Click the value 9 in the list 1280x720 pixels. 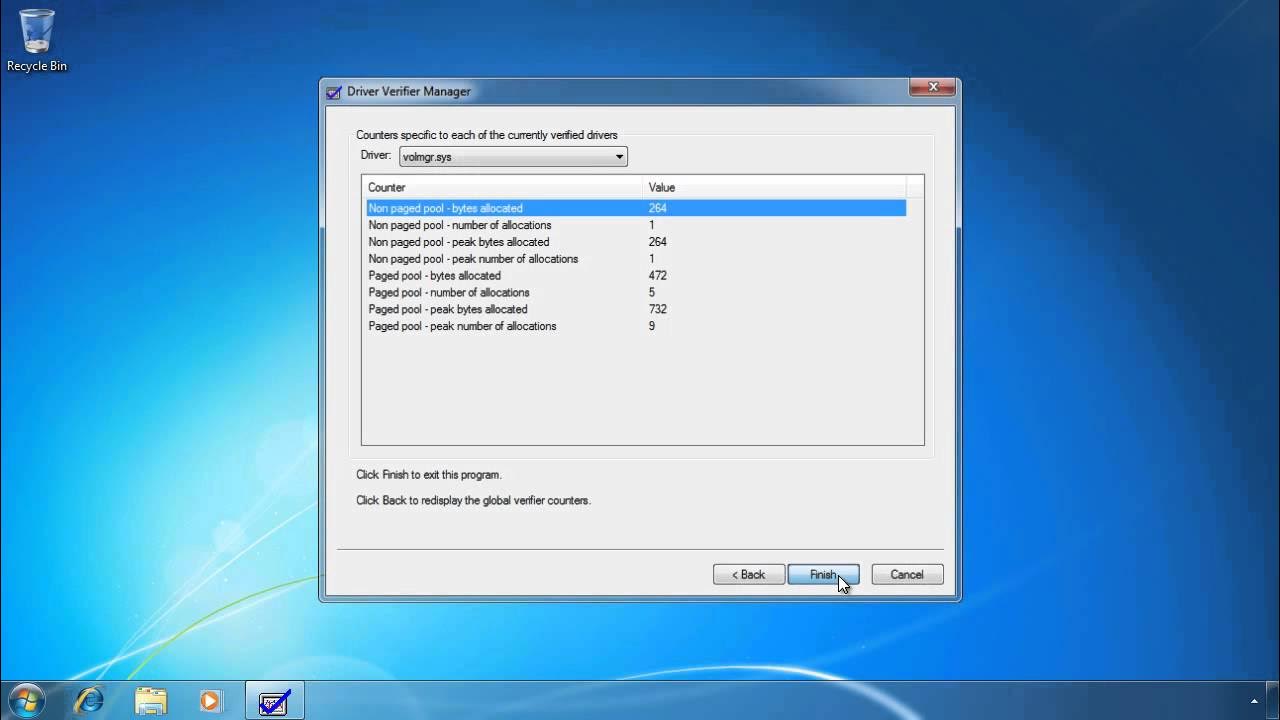(652, 326)
